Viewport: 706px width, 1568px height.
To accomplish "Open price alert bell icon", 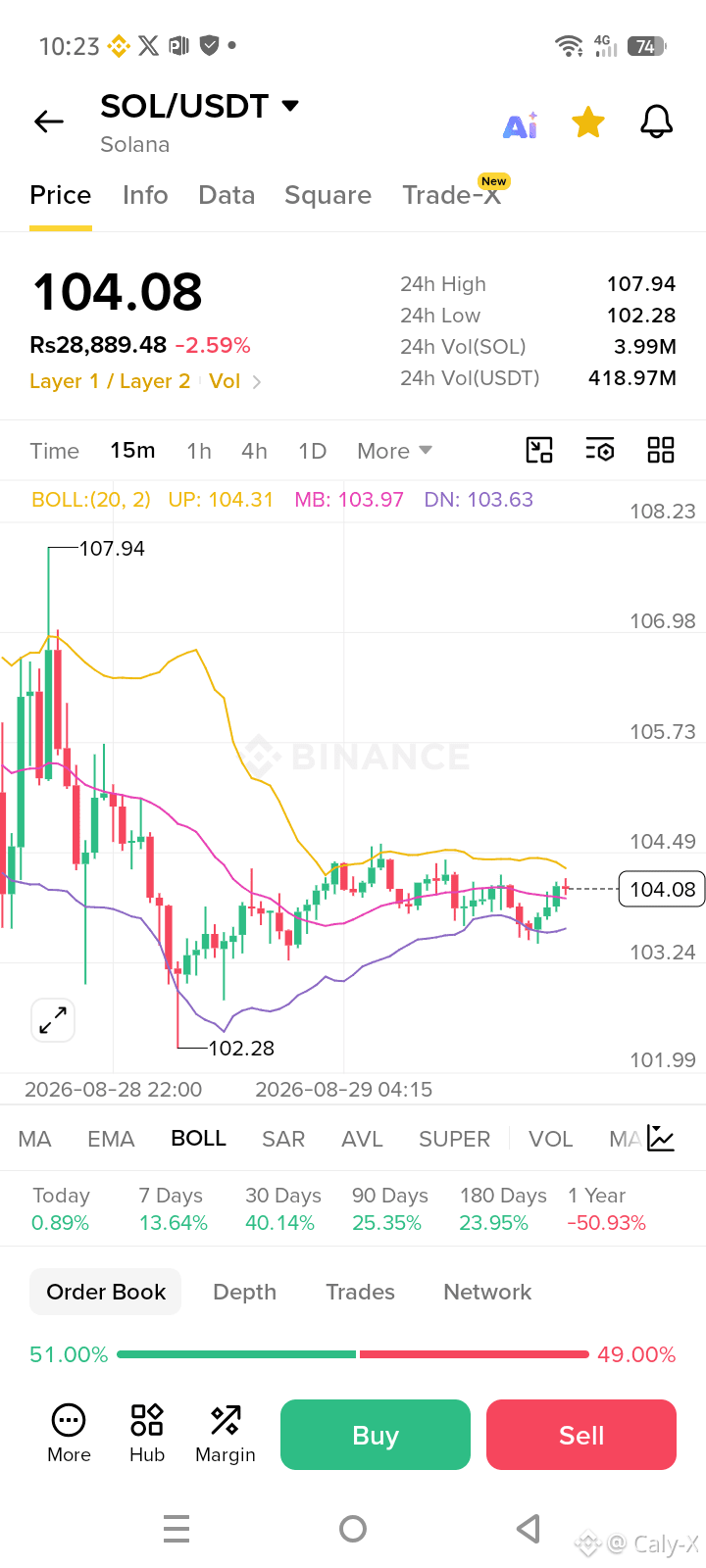I will tap(656, 122).
